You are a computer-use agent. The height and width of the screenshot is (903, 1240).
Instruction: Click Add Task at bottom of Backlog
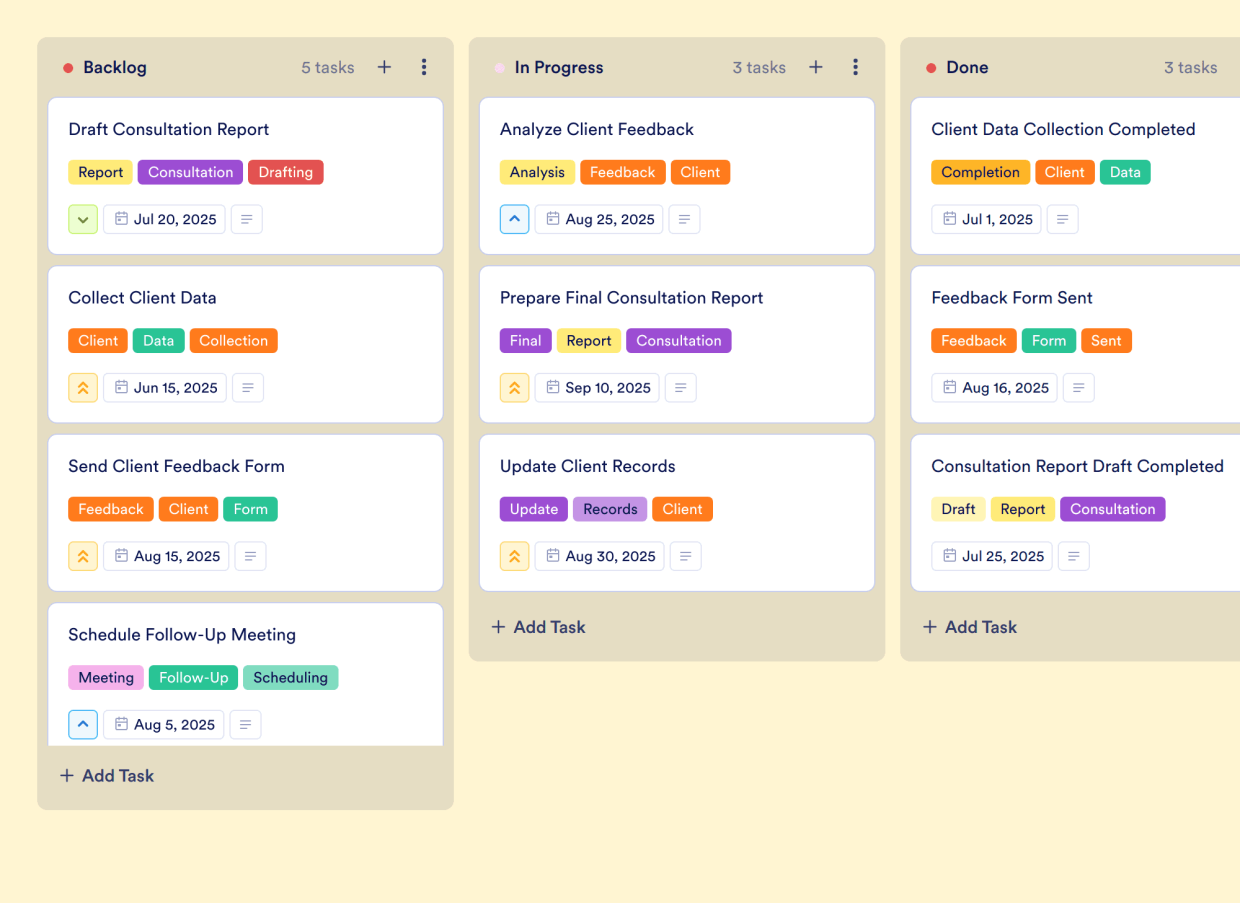tap(107, 775)
